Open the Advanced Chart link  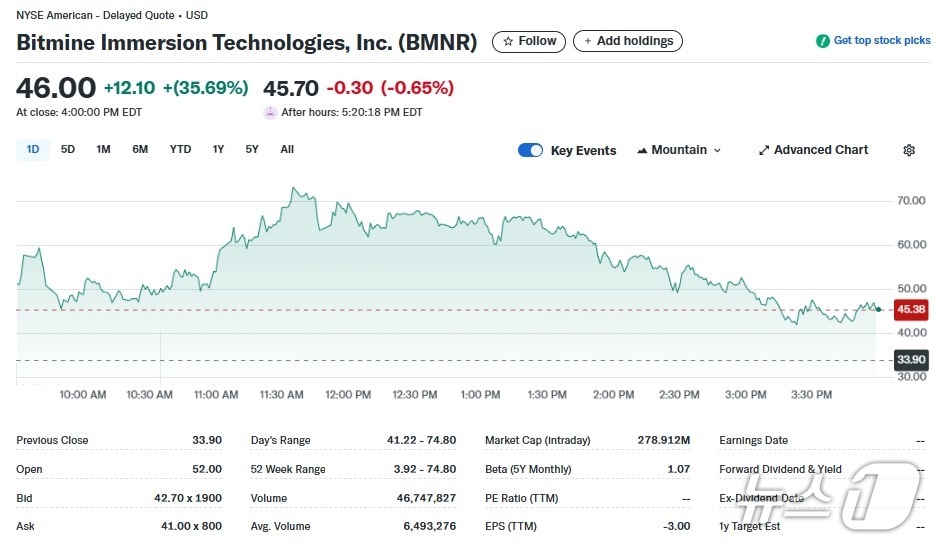[820, 150]
